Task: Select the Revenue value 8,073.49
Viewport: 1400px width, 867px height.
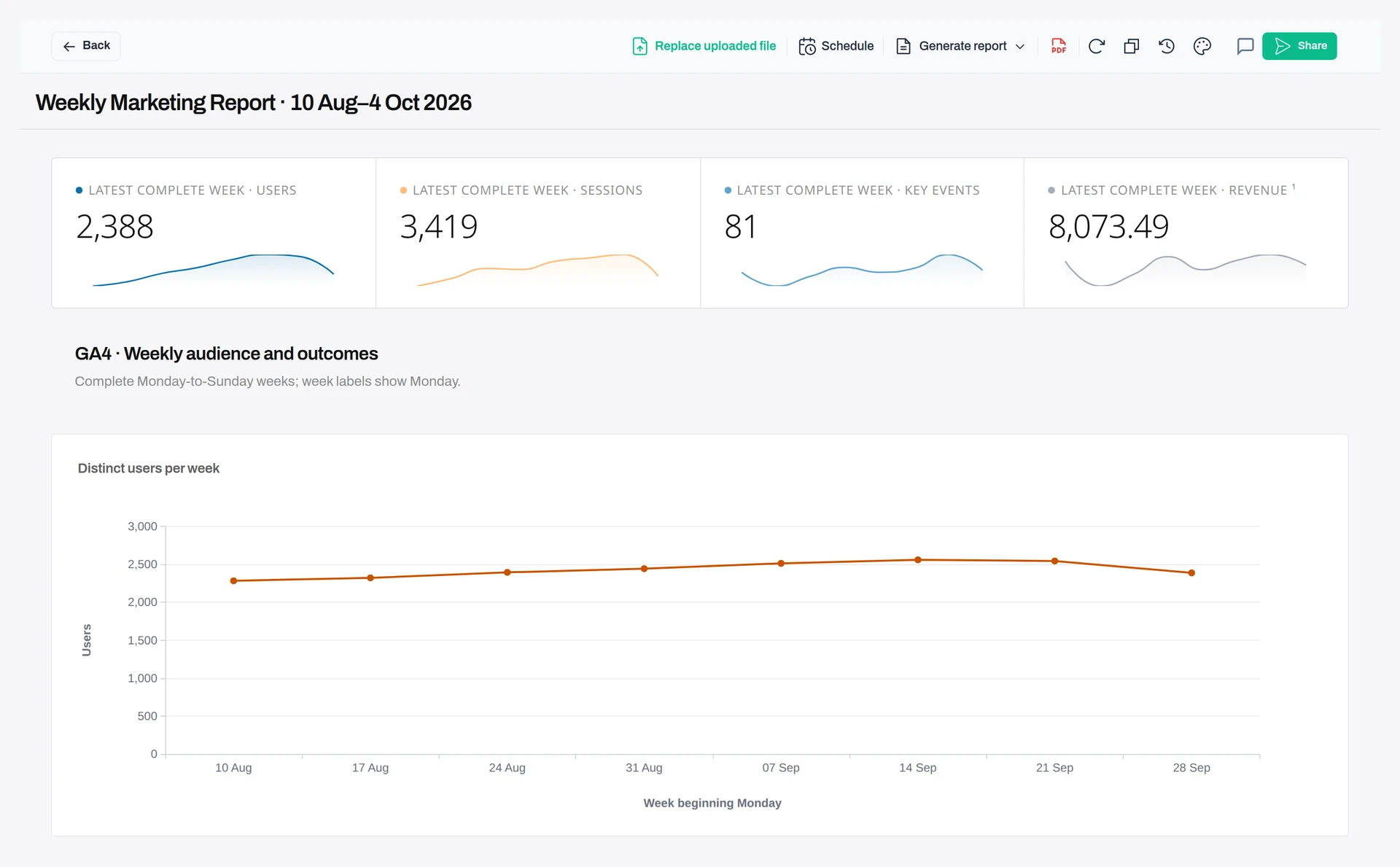Action: pos(1108,227)
